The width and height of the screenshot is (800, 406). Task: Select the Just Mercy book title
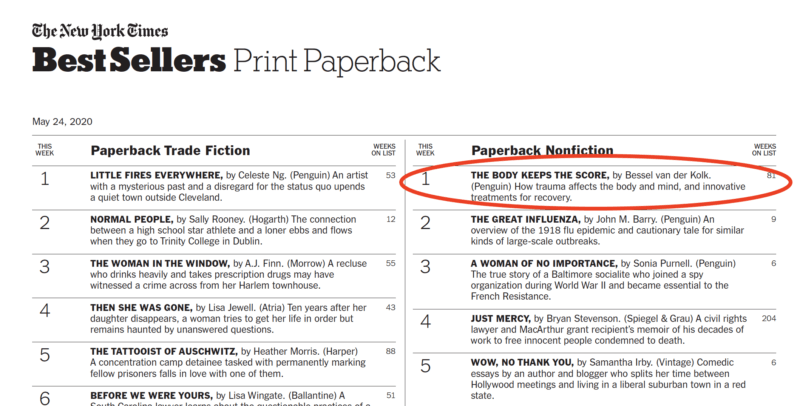[501, 318]
